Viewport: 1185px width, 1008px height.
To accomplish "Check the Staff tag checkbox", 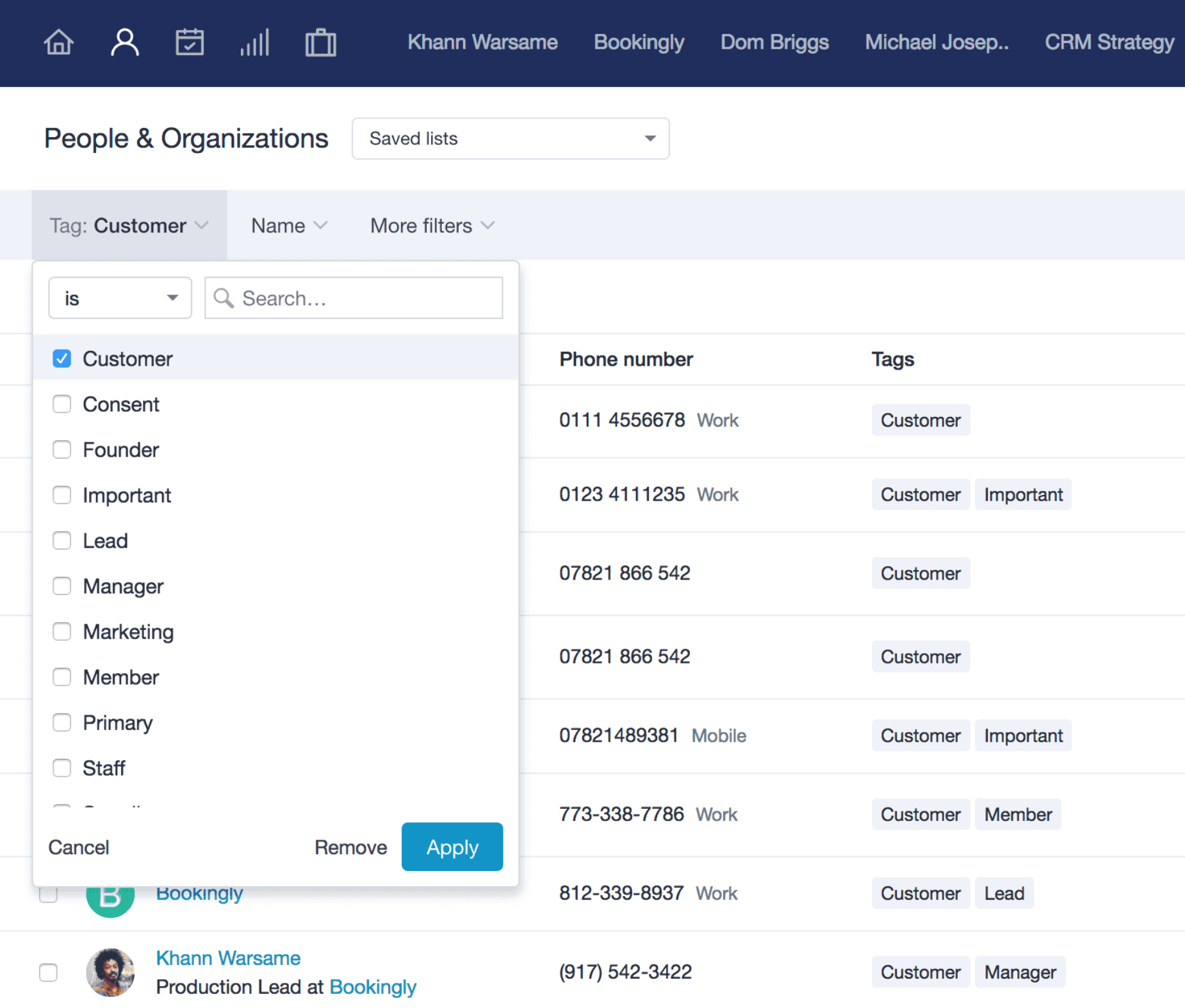I will click(62, 768).
